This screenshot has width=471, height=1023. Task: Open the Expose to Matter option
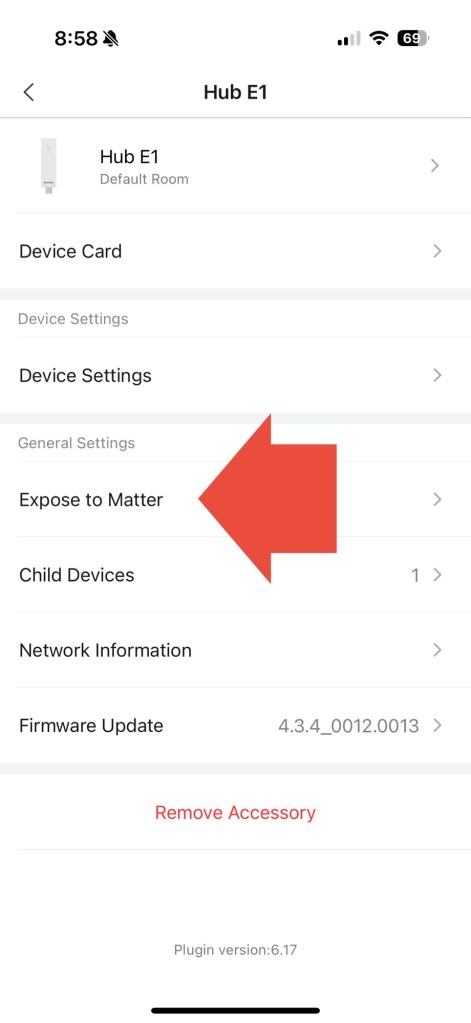tap(236, 500)
